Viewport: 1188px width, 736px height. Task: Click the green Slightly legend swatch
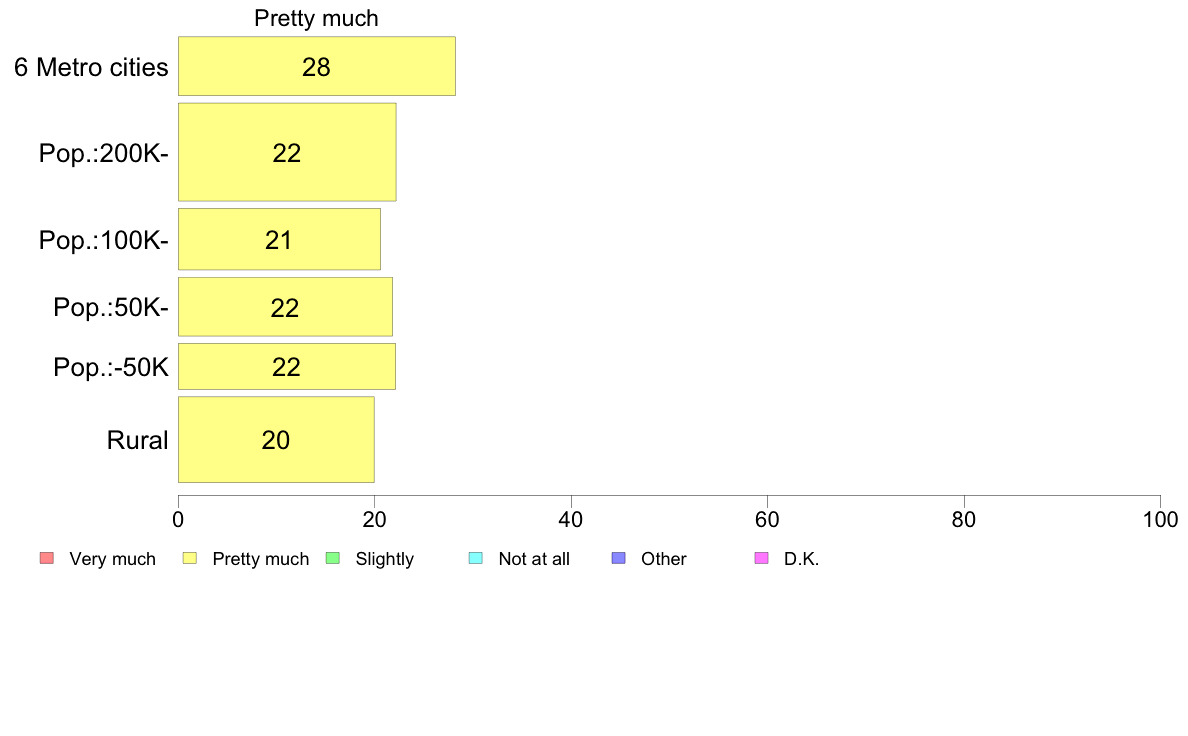pyautogui.click(x=333, y=559)
